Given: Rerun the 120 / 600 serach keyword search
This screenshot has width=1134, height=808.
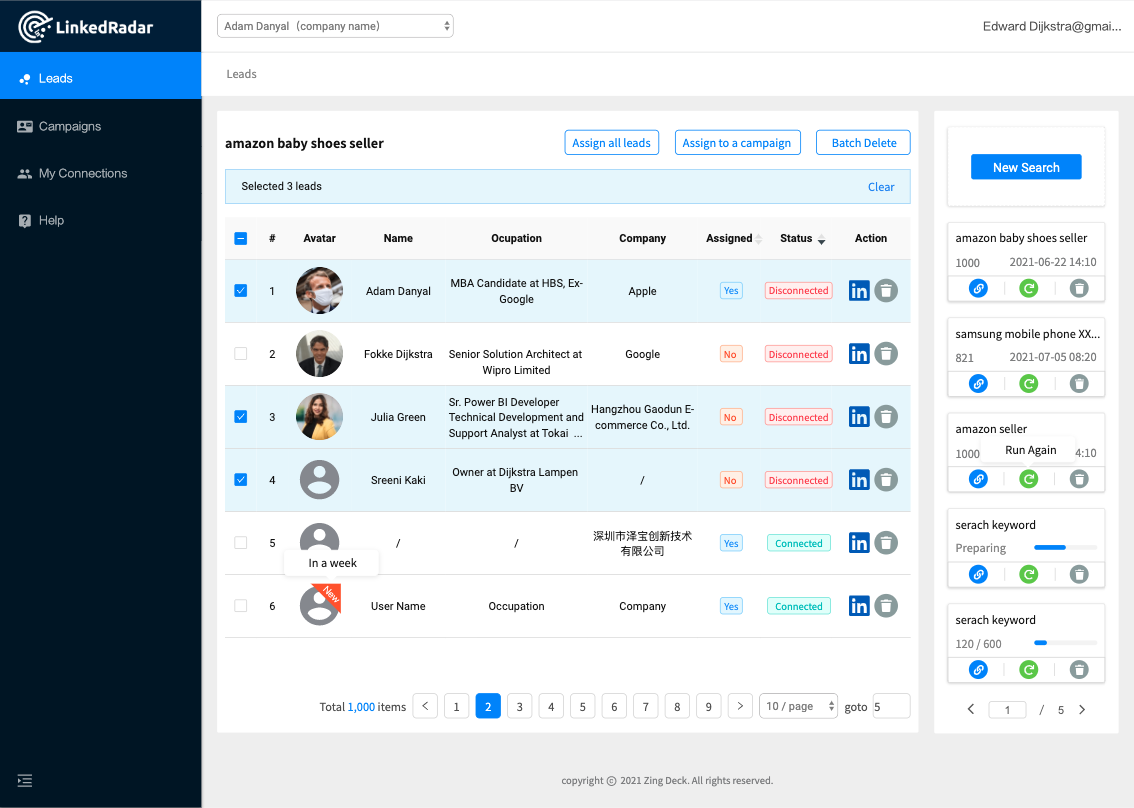Looking at the screenshot, I should (x=1028, y=670).
